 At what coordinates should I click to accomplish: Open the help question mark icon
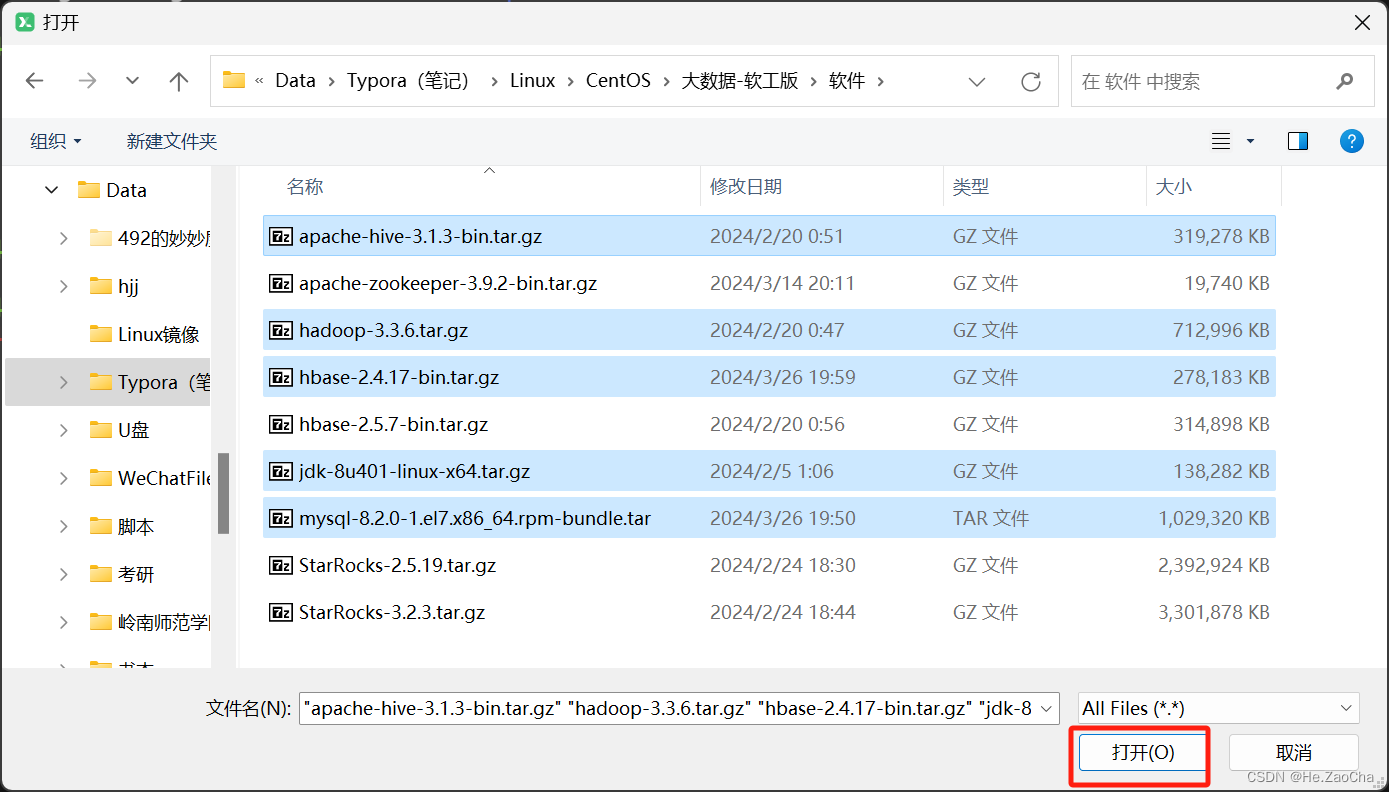pyautogui.click(x=1352, y=141)
